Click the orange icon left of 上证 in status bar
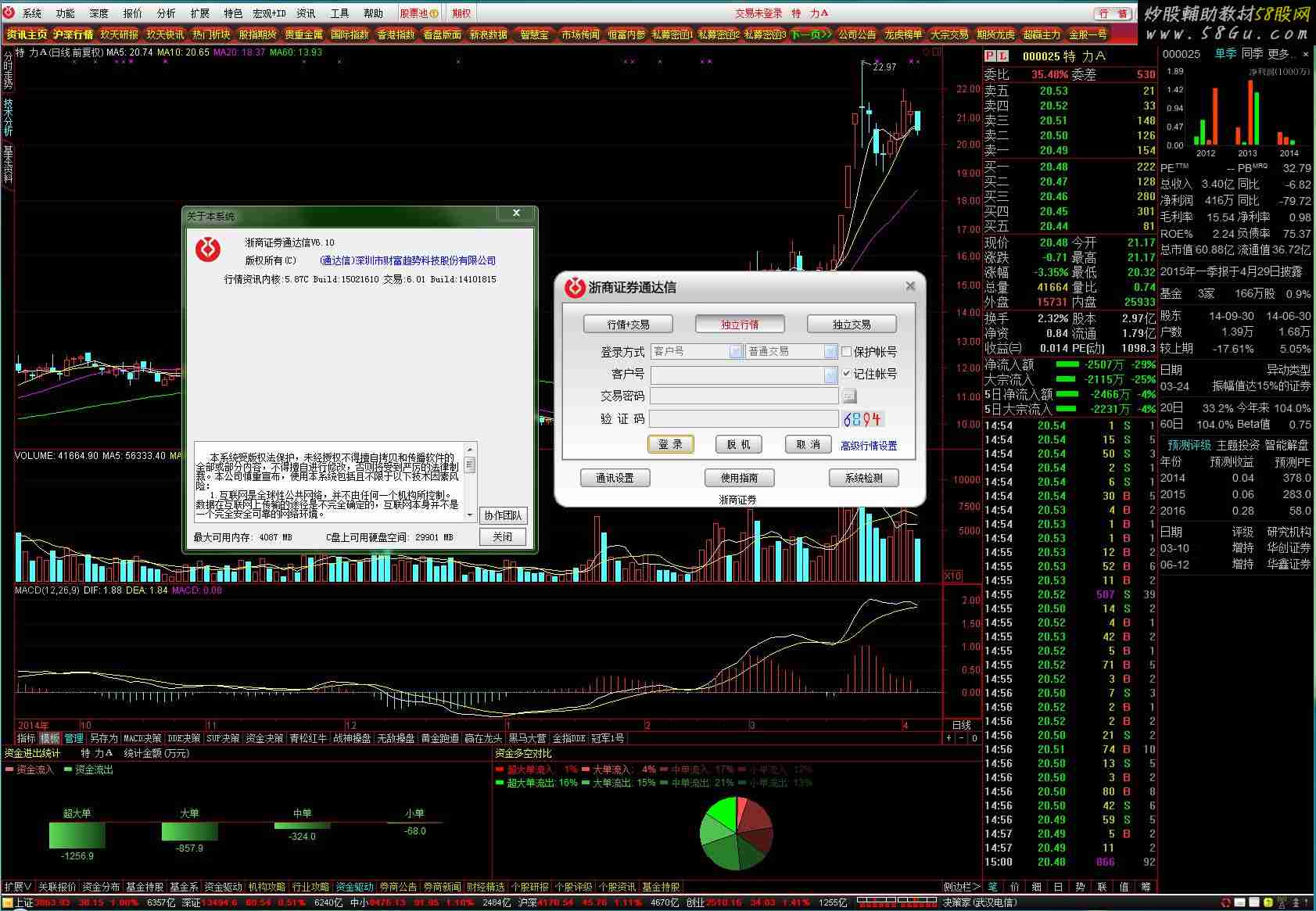Image resolution: width=1316 pixels, height=911 pixels. (8, 903)
